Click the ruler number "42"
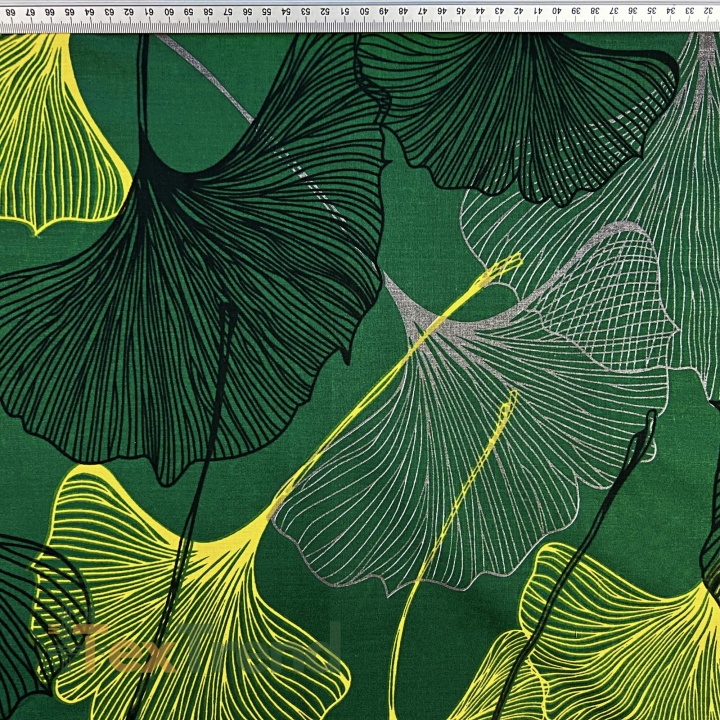Screen dimensions: 720x720 tap(518, 10)
